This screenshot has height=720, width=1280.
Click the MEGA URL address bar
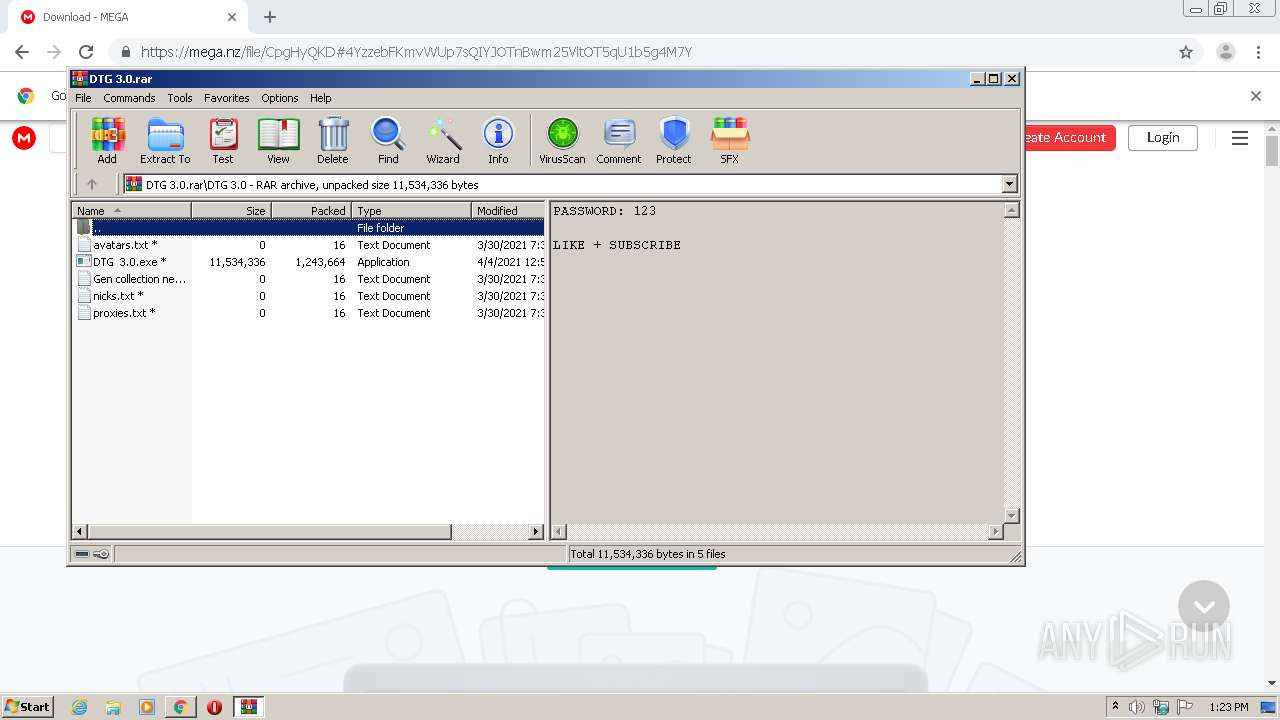[x=640, y=52]
